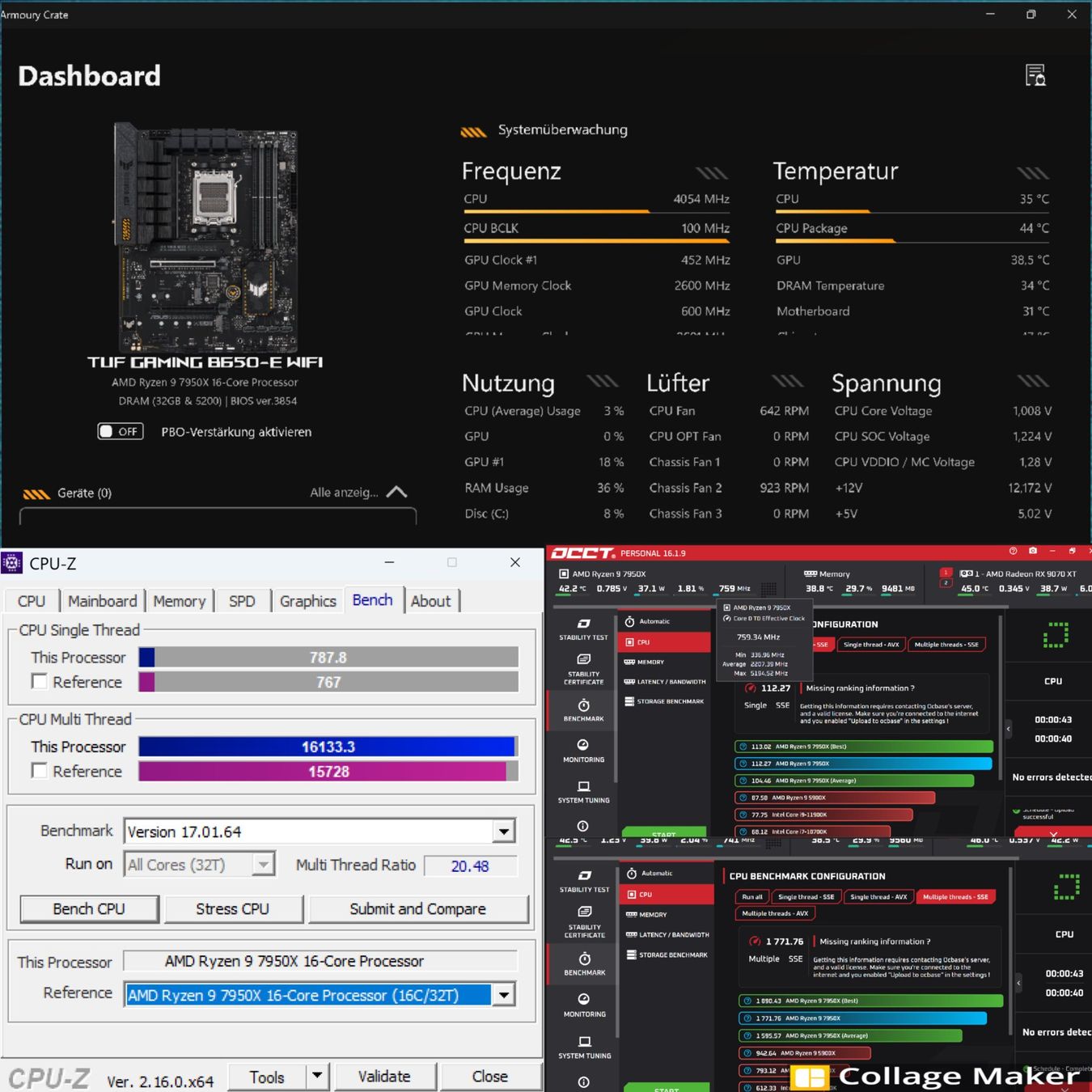Check Reference box under CPU Multi Thread
Screen dimensions: 1092x1092
pos(39,770)
